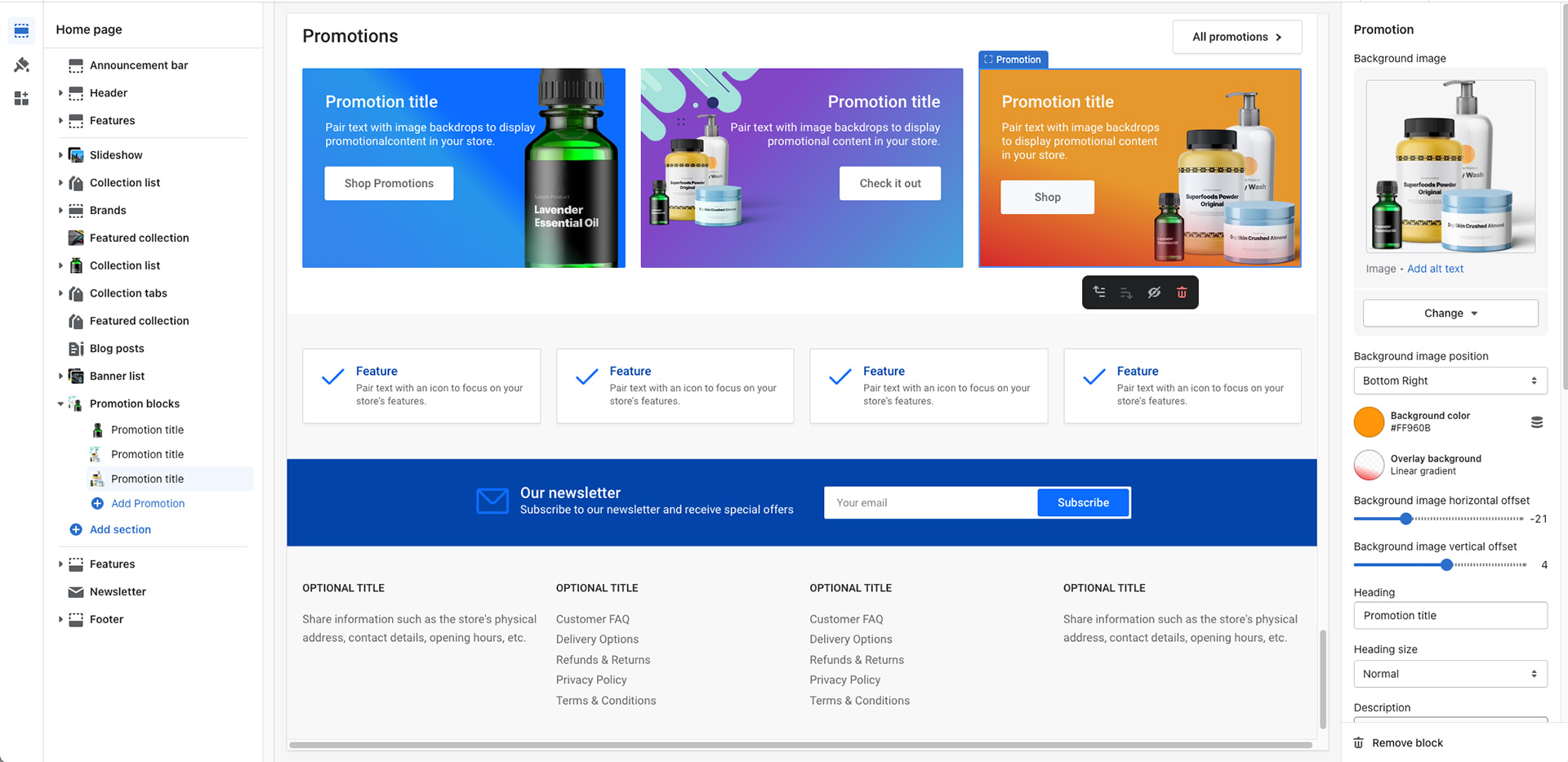Open the Sections panel icon in left rail
This screenshot has width=1568, height=762.
(21, 31)
